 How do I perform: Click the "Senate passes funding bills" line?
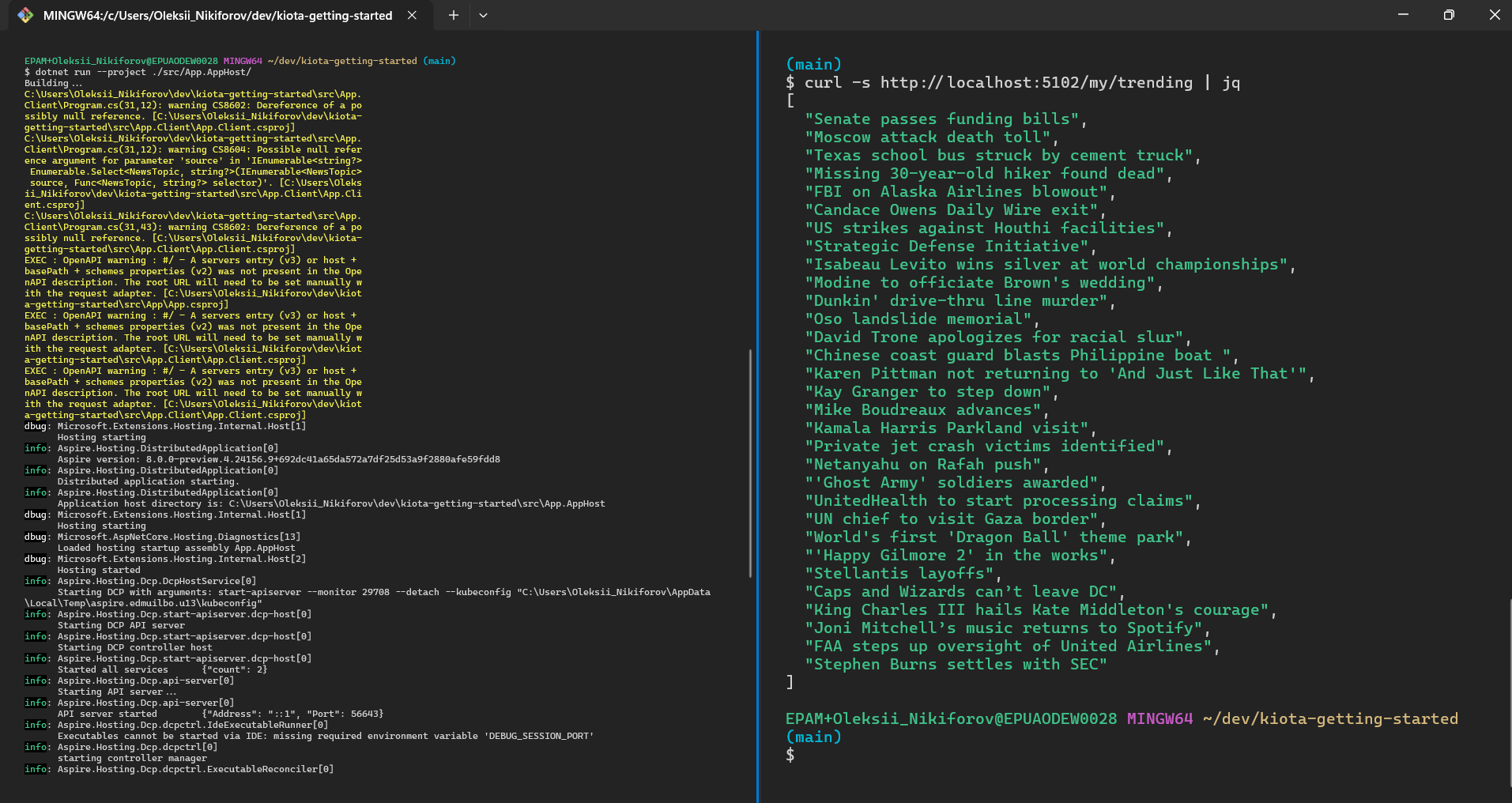coord(945,119)
